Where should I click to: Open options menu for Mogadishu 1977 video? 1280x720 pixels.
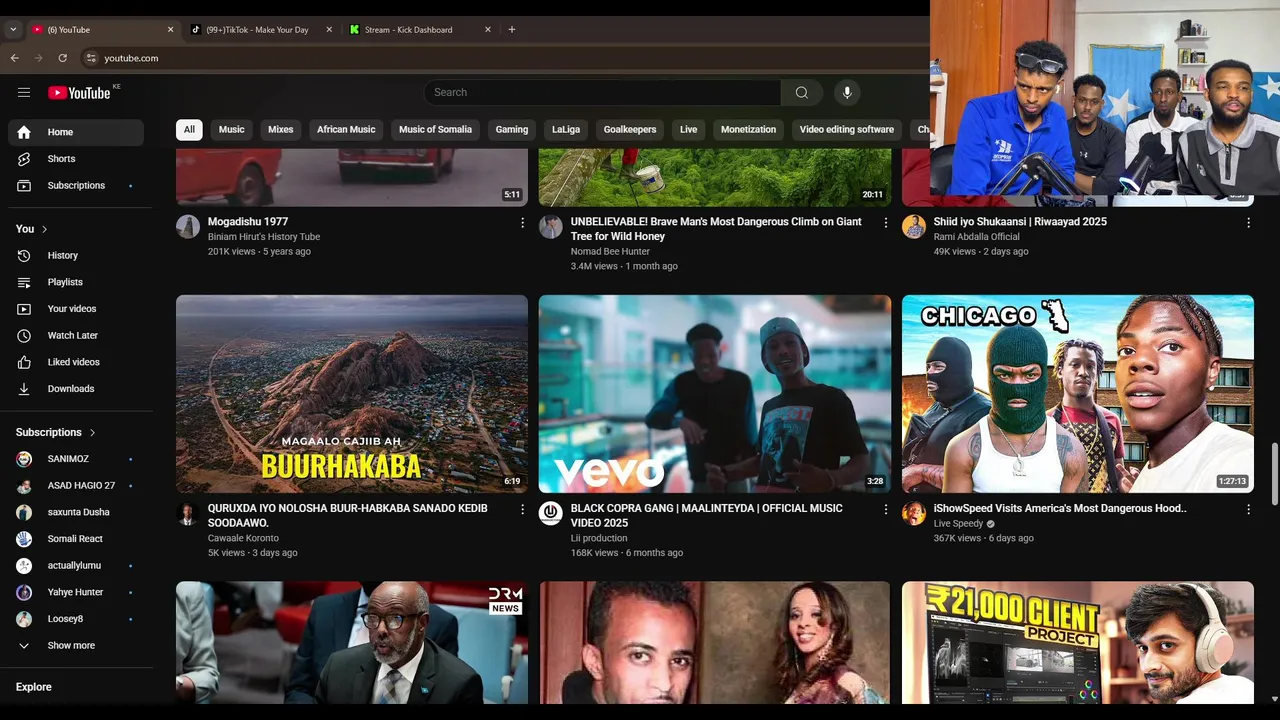(522, 223)
